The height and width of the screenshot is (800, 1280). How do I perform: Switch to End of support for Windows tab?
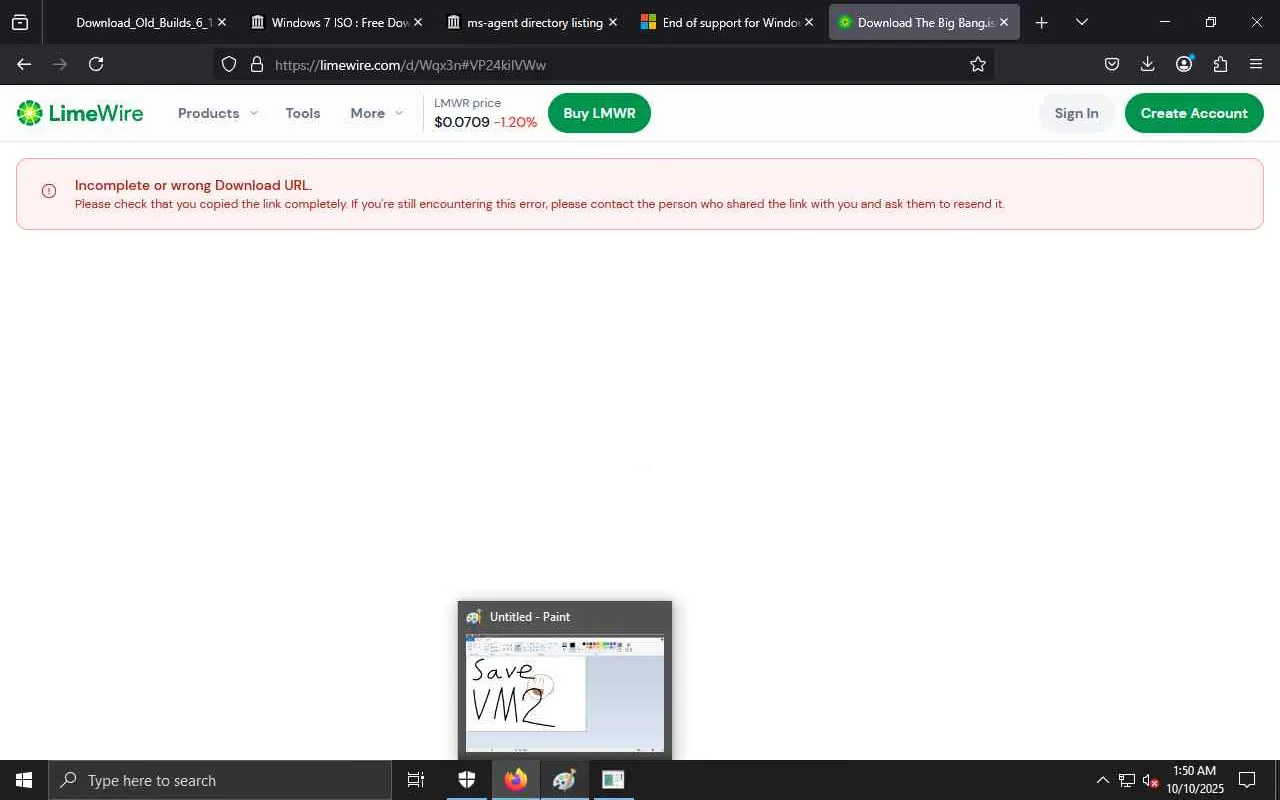click(729, 22)
